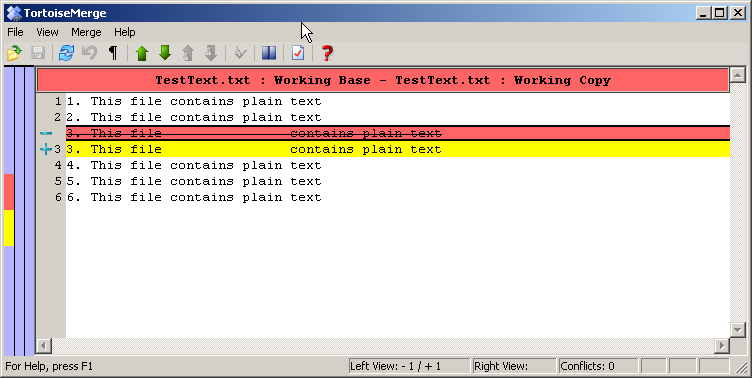Open the File menu
Screen dimensions: 752x378
15,32
